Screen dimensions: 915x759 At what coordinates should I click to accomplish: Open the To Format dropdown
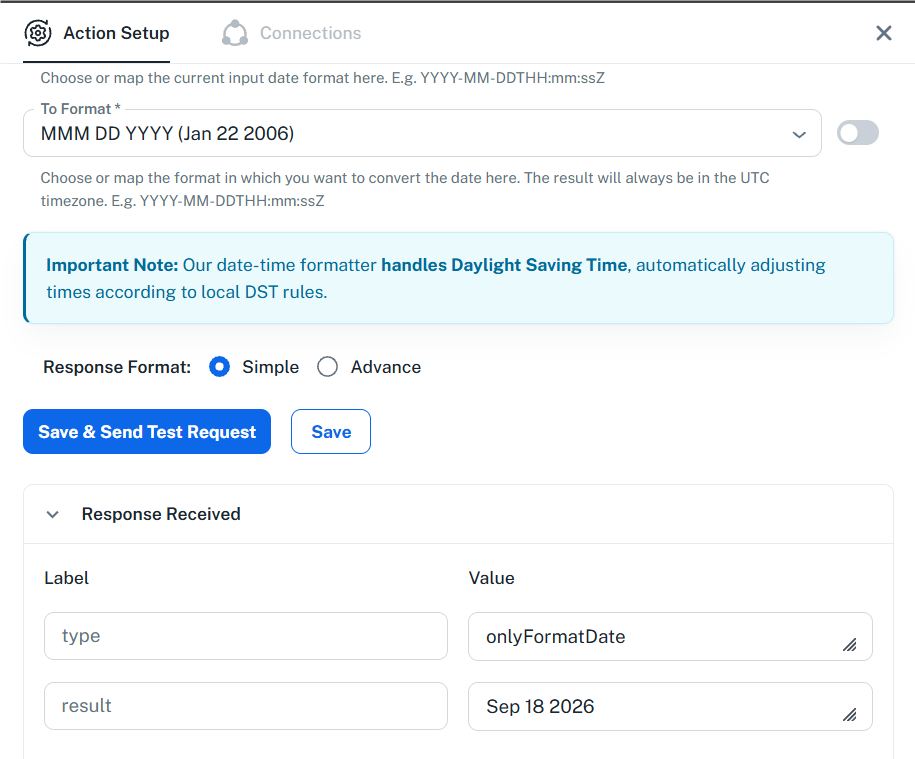point(422,133)
